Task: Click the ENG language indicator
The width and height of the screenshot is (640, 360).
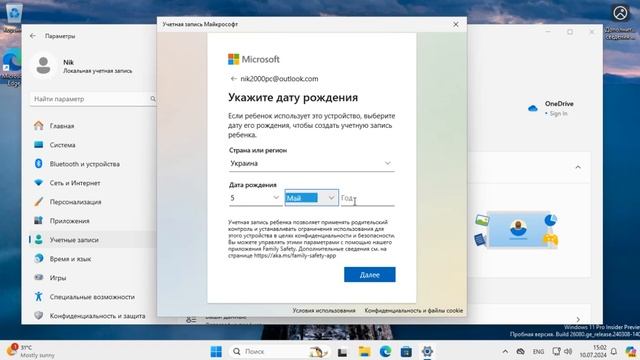Action: (538, 351)
